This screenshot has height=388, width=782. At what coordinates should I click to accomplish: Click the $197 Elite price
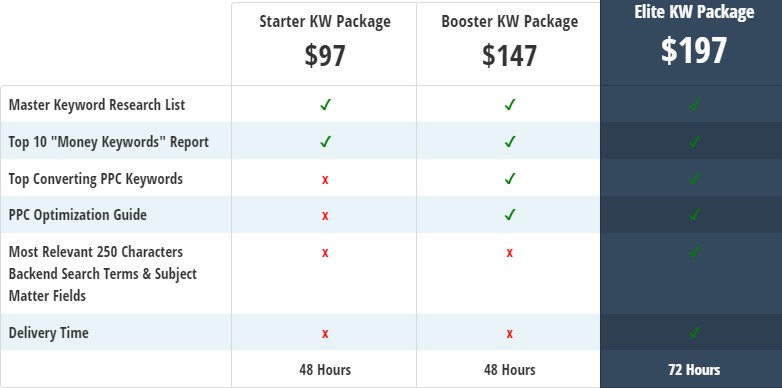pyautogui.click(x=694, y=50)
